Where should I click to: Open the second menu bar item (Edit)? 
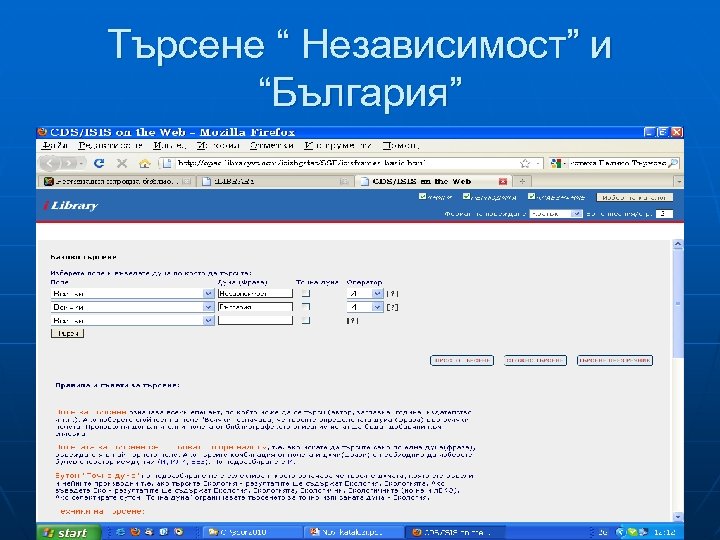(x=110, y=146)
